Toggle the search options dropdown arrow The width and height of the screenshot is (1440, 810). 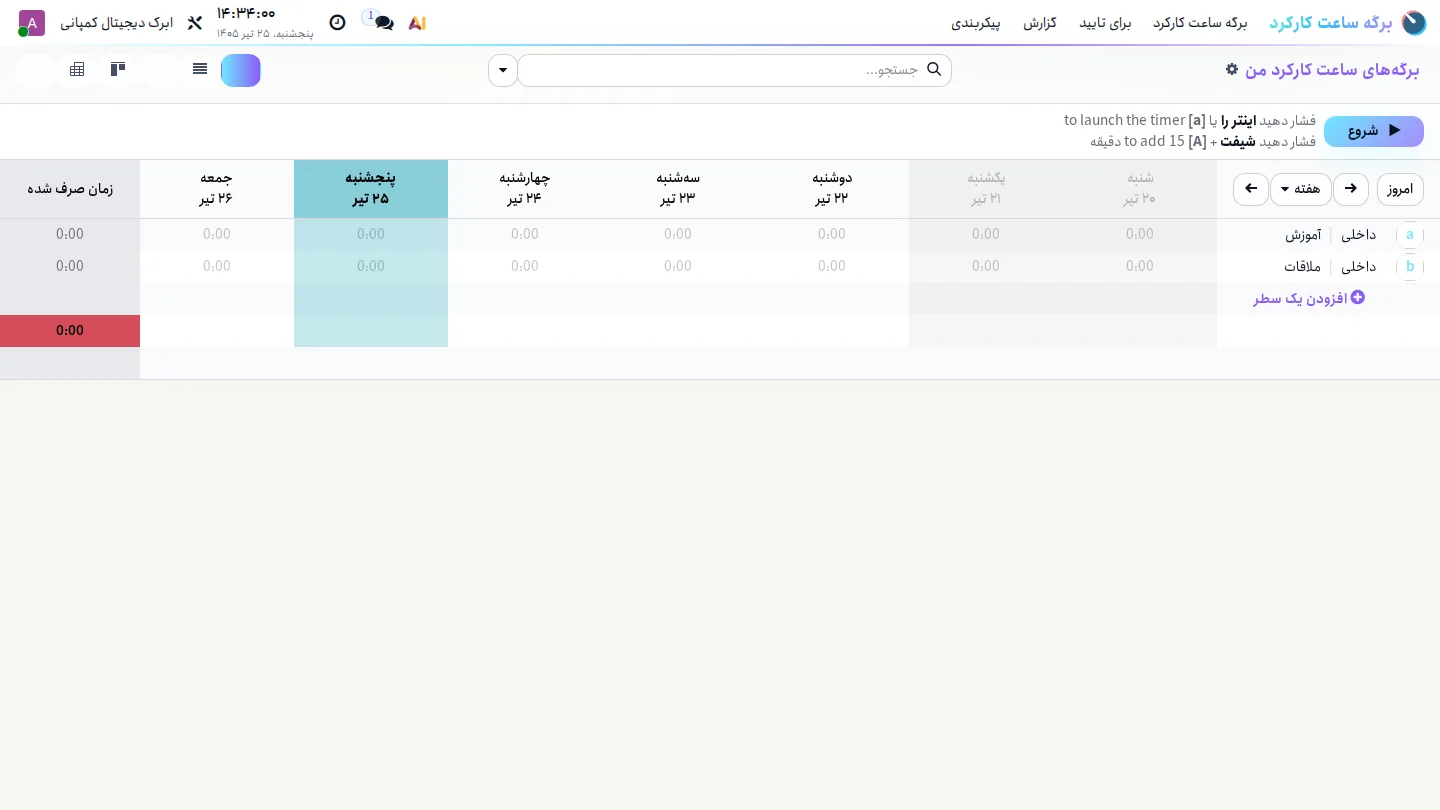click(x=503, y=70)
